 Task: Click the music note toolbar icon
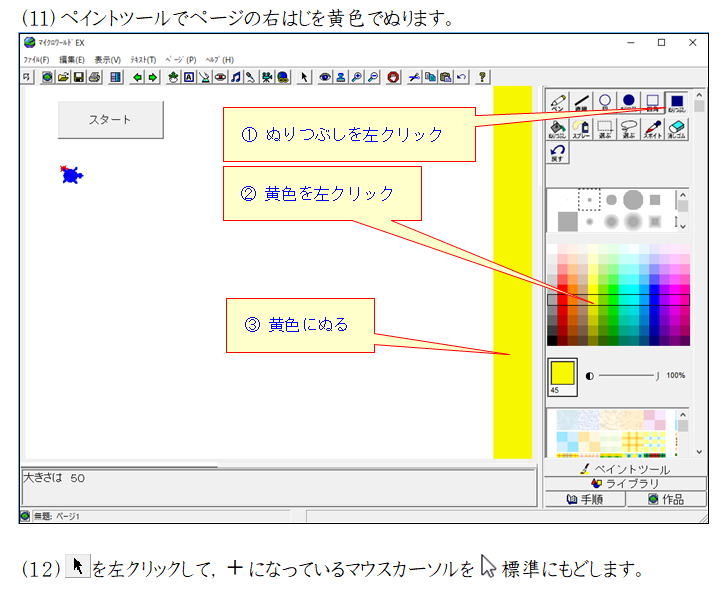[x=236, y=77]
